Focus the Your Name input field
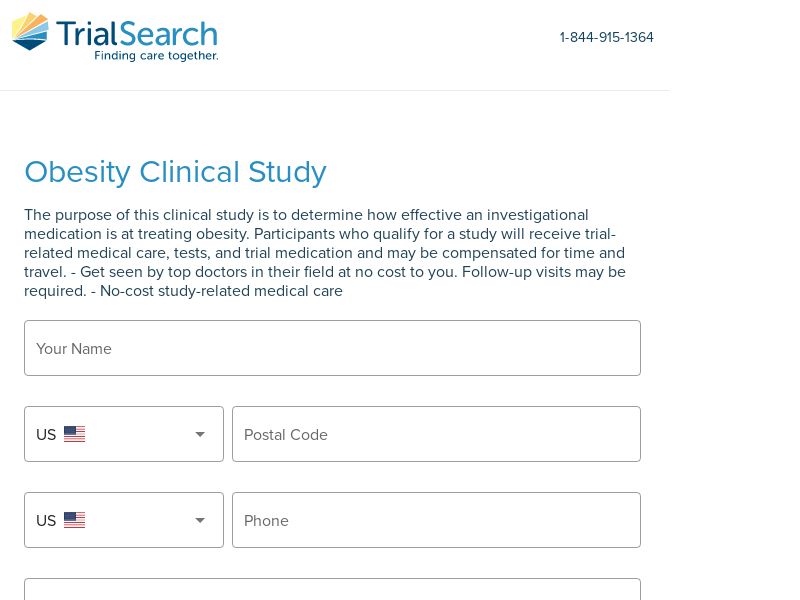 [x=332, y=348]
